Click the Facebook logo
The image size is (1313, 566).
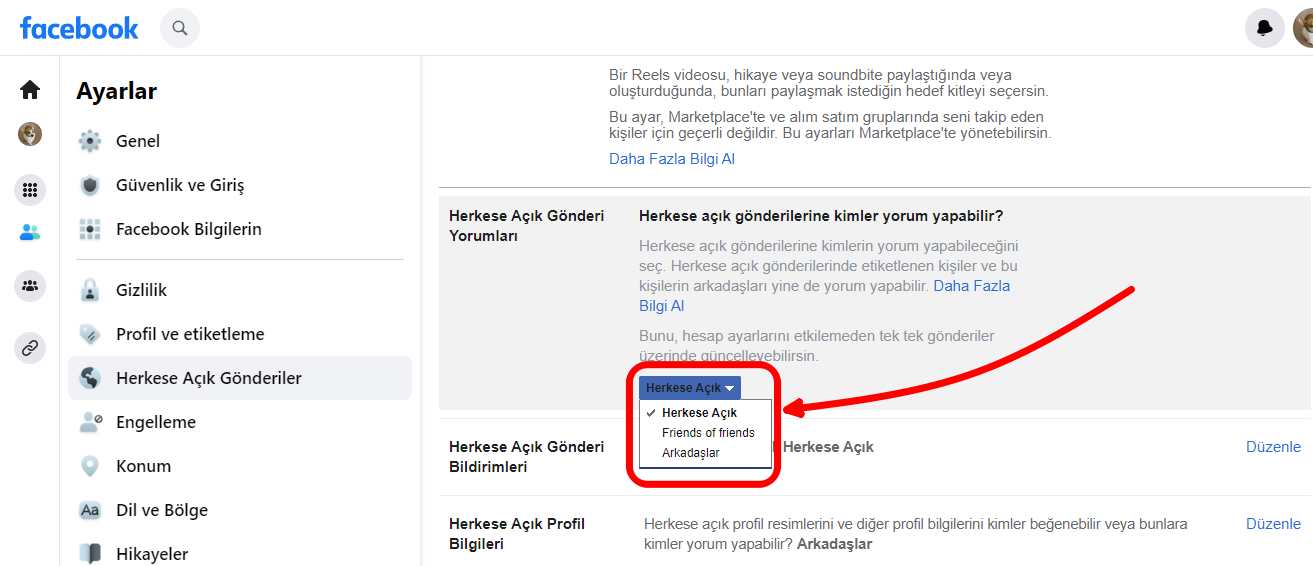[x=79, y=28]
